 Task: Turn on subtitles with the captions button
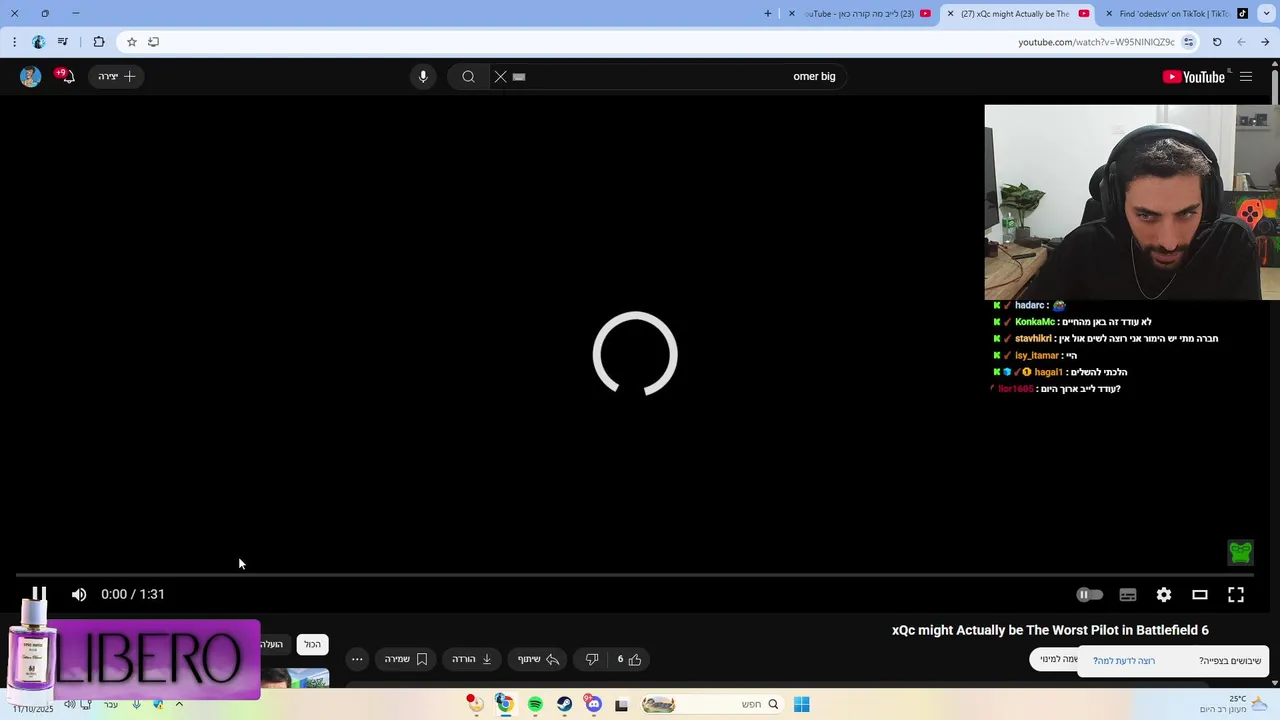(x=1128, y=594)
